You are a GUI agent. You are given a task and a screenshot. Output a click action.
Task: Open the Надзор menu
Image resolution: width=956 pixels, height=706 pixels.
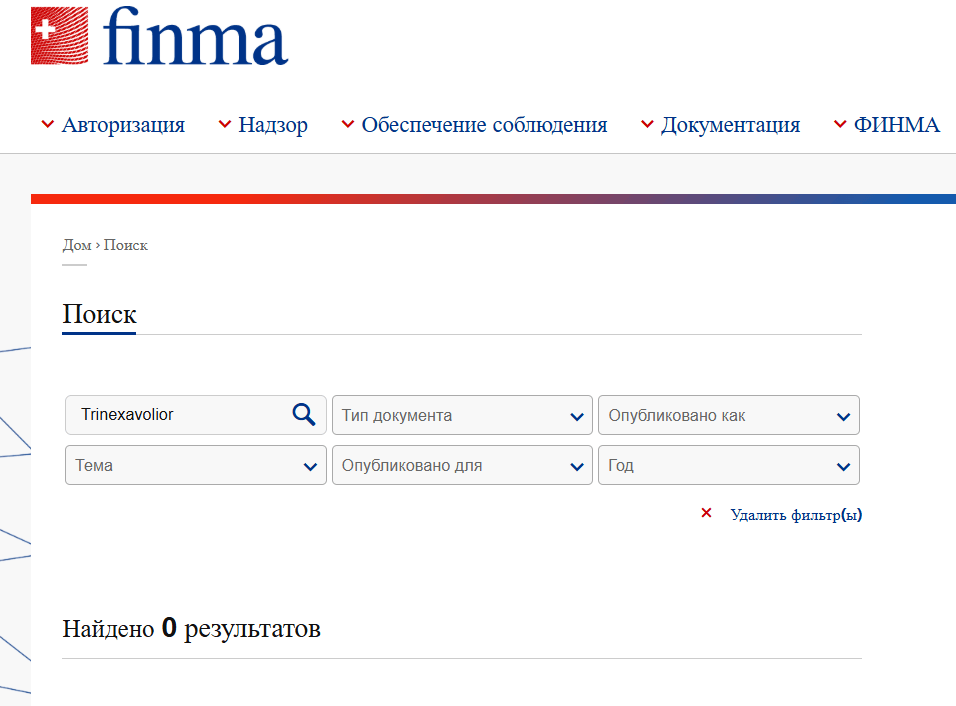272,124
